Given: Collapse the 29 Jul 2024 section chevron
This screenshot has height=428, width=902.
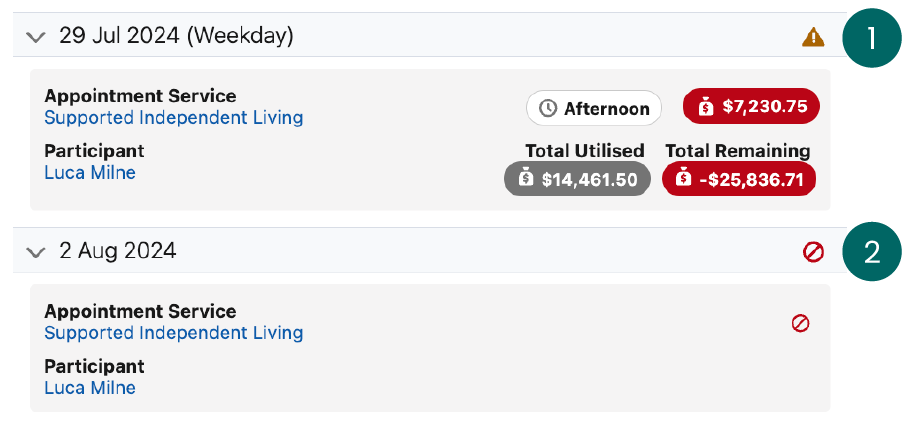Looking at the screenshot, I should pos(36,38).
